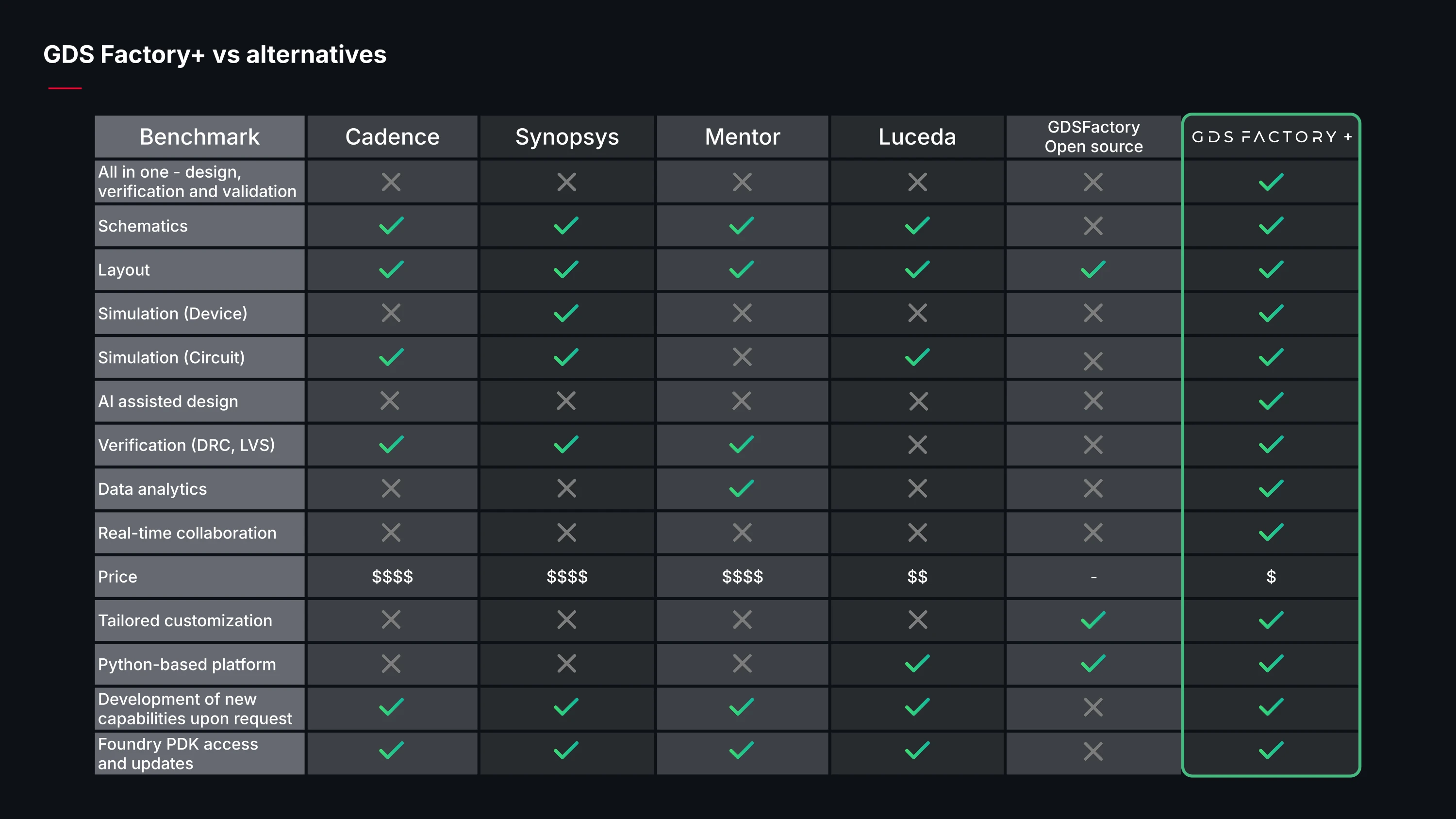The width and height of the screenshot is (1456, 819).
Task: Click the 'GDSFactory Open source' column header
Action: click(x=1093, y=137)
